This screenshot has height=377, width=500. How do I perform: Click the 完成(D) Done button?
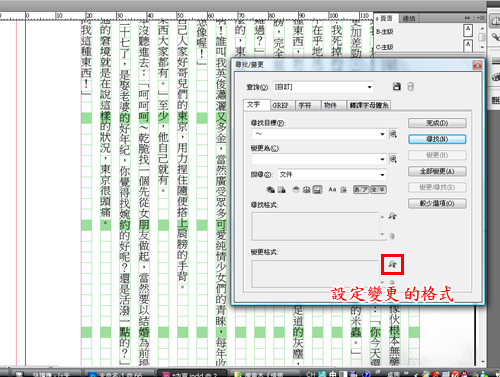[x=437, y=123]
